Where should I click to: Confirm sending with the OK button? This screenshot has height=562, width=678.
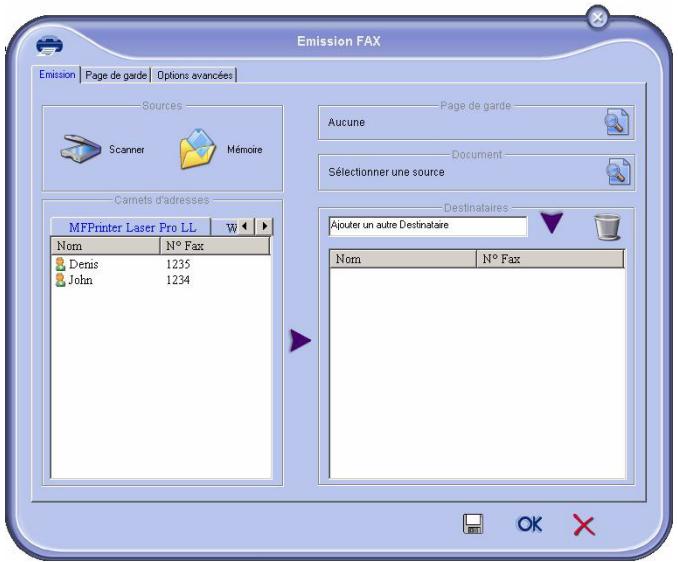coord(530,524)
